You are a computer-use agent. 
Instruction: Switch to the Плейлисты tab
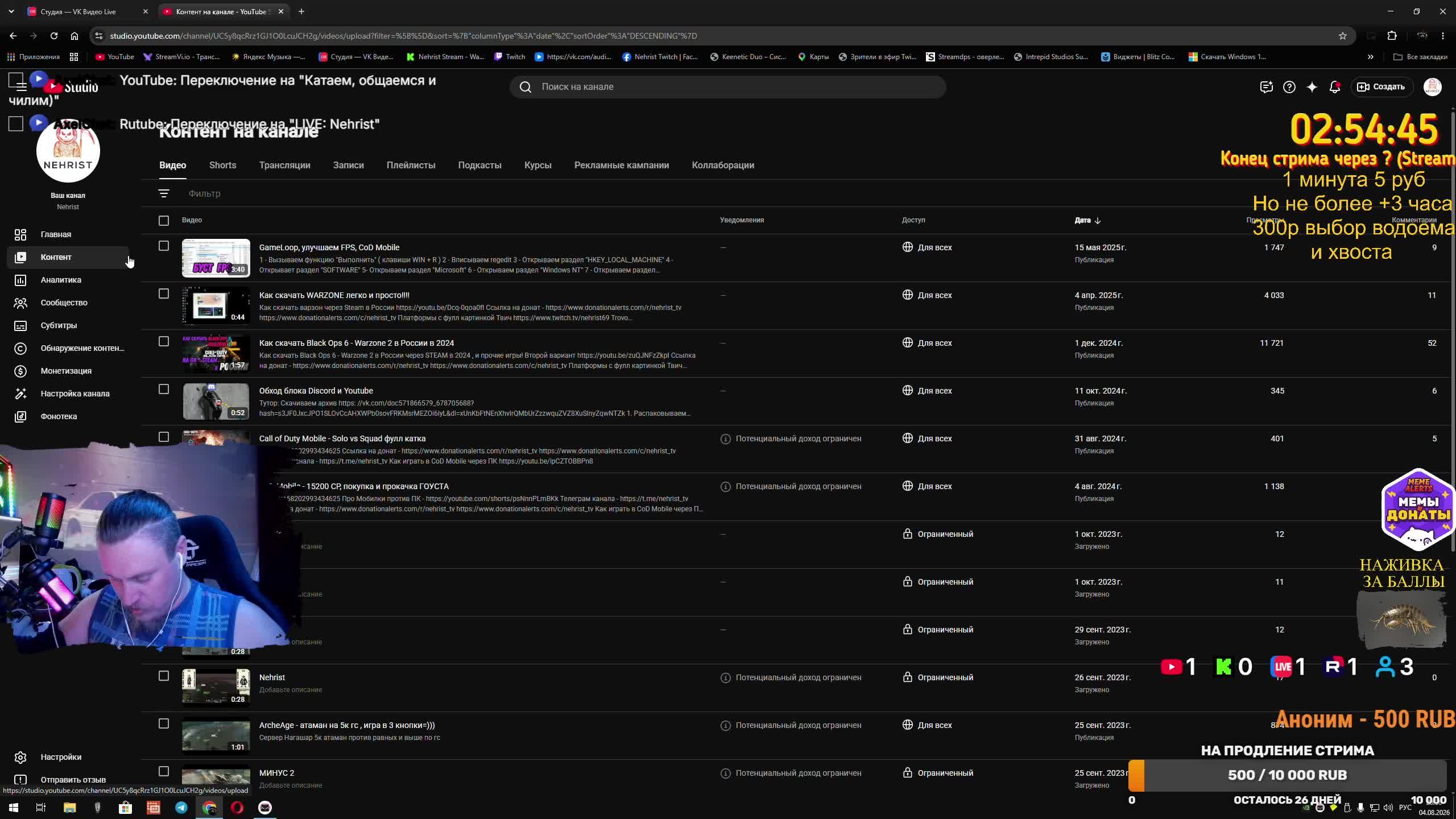click(411, 166)
